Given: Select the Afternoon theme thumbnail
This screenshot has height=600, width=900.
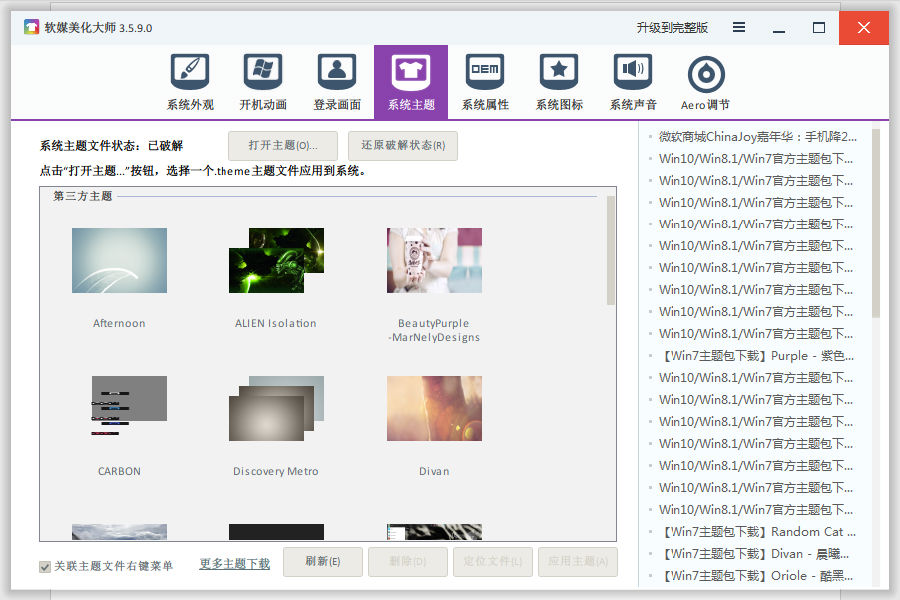Looking at the screenshot, I should point(119,261).
